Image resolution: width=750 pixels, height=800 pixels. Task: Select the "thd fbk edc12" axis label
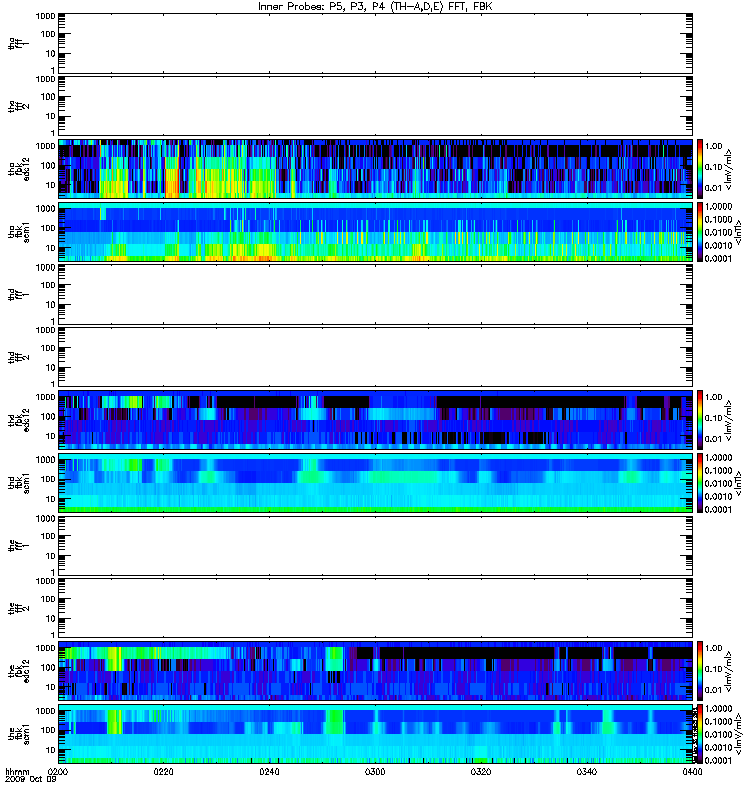pyautogui.click(x=19, y=420)
